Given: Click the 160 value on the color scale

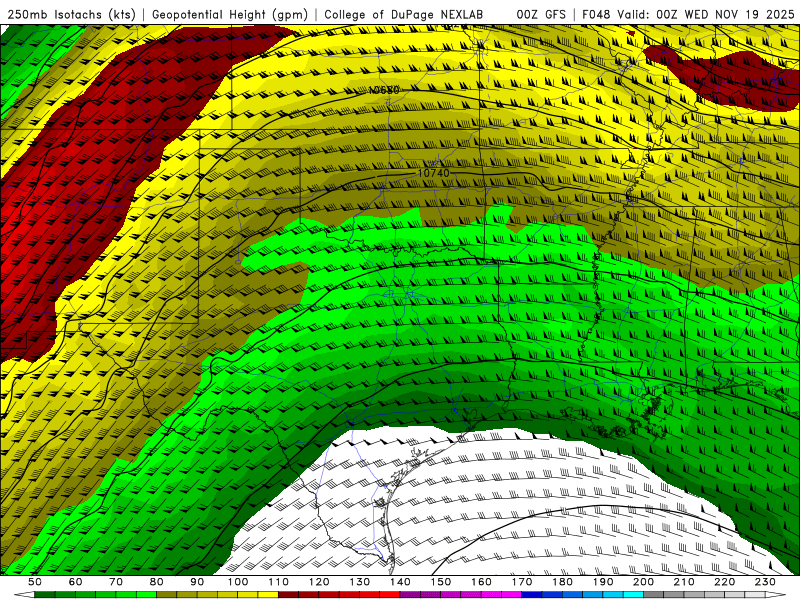Looking at the screenshot, I should (481, 582).
